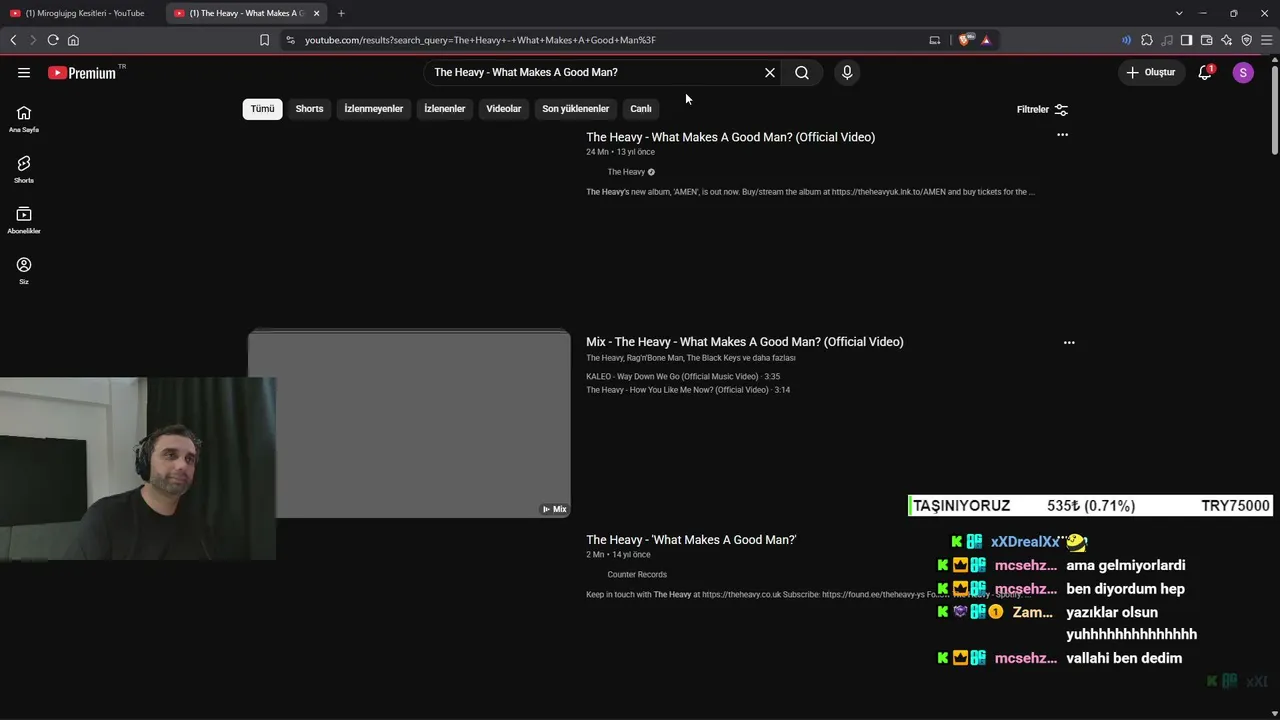This screenshot has width=1280, height=720.
Task: Open the Leo AI sparkle icon
Action: pyautogui.click(x=1227, y=40)
